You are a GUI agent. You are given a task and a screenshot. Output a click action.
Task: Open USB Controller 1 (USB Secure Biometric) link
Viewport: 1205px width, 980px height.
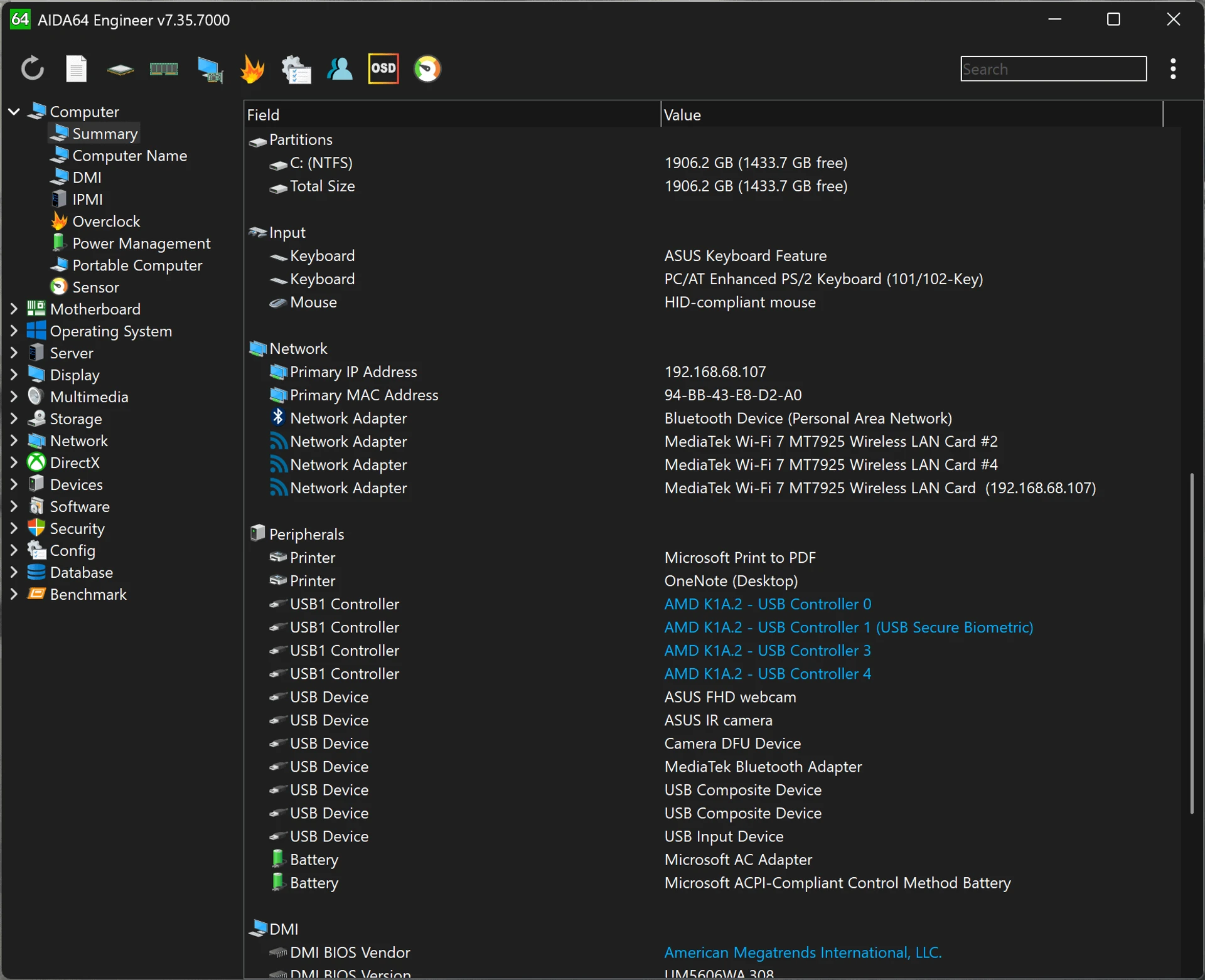849,627
